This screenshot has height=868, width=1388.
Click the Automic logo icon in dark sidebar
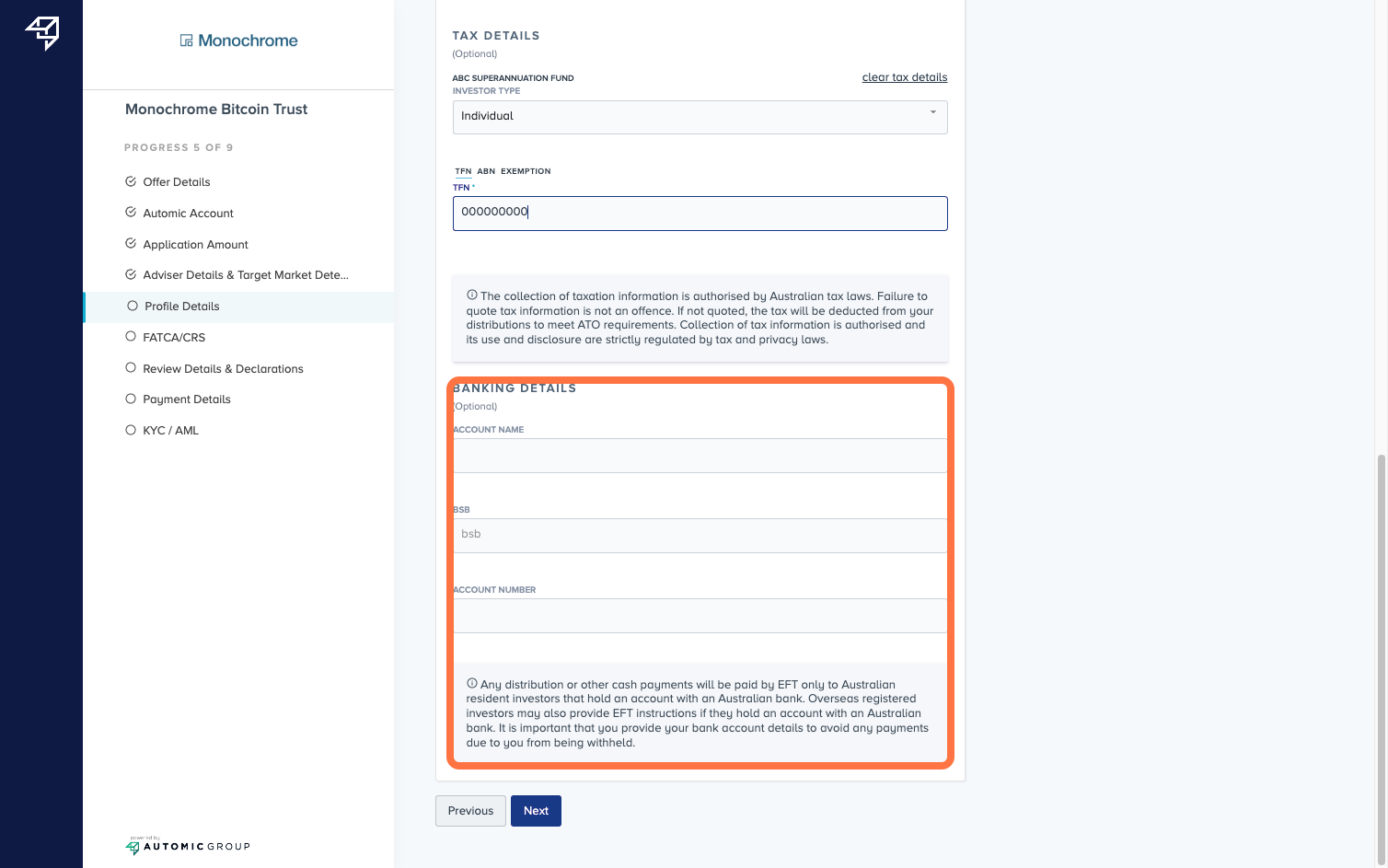tap(42, 33)
